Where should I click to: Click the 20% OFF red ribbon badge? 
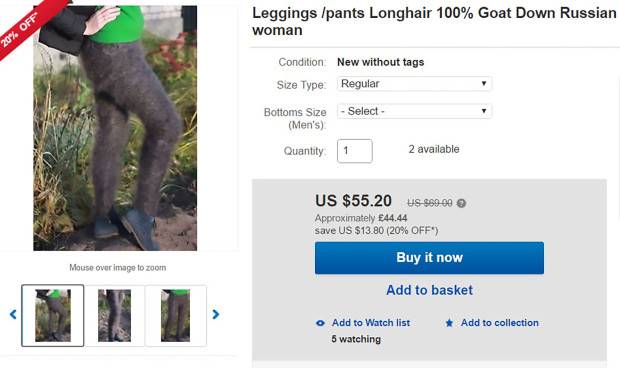point(24,28)
